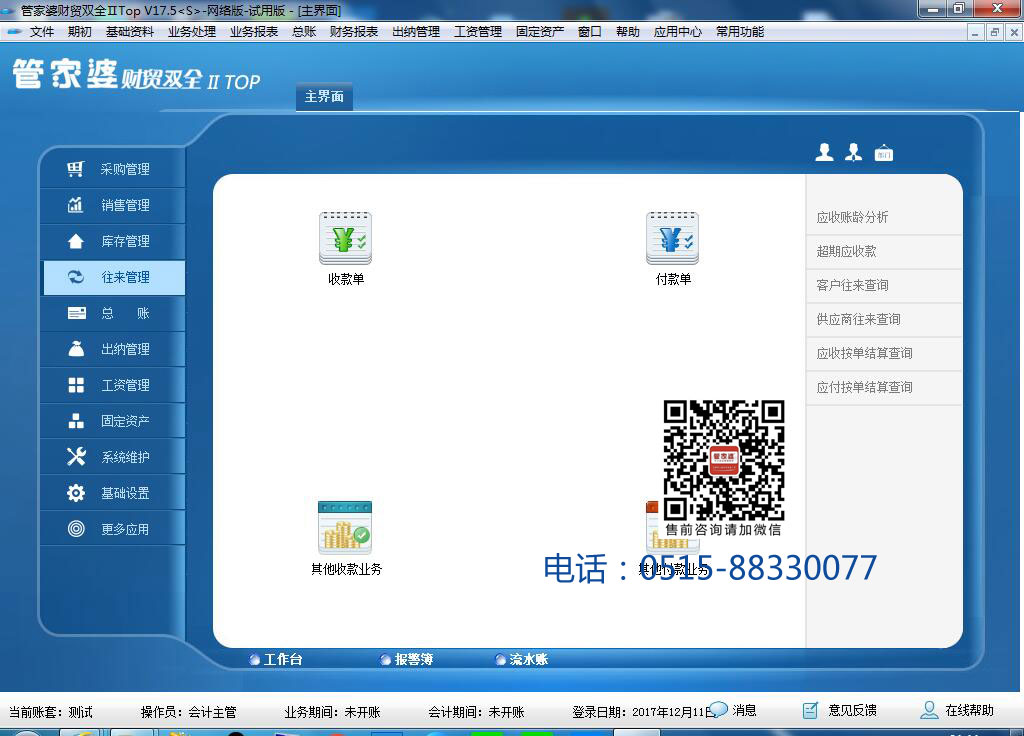Image resolution: width=1024 pixels, height=736 pixels.
Task: Open the 期初 menu
Action: (x=80, y=31)
